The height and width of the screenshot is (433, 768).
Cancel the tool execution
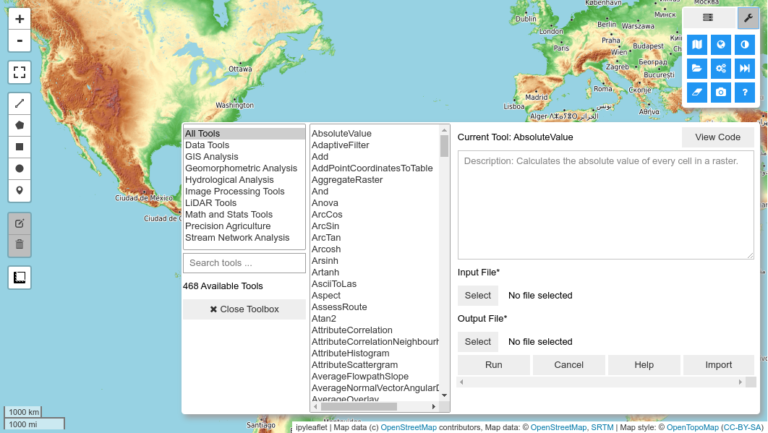point(569,365)
